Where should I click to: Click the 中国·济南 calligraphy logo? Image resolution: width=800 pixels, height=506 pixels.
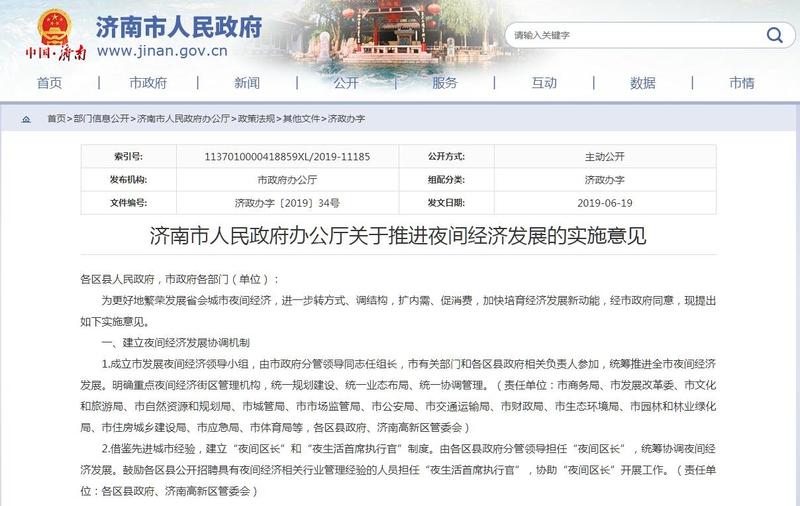click(x=56, y=53)
